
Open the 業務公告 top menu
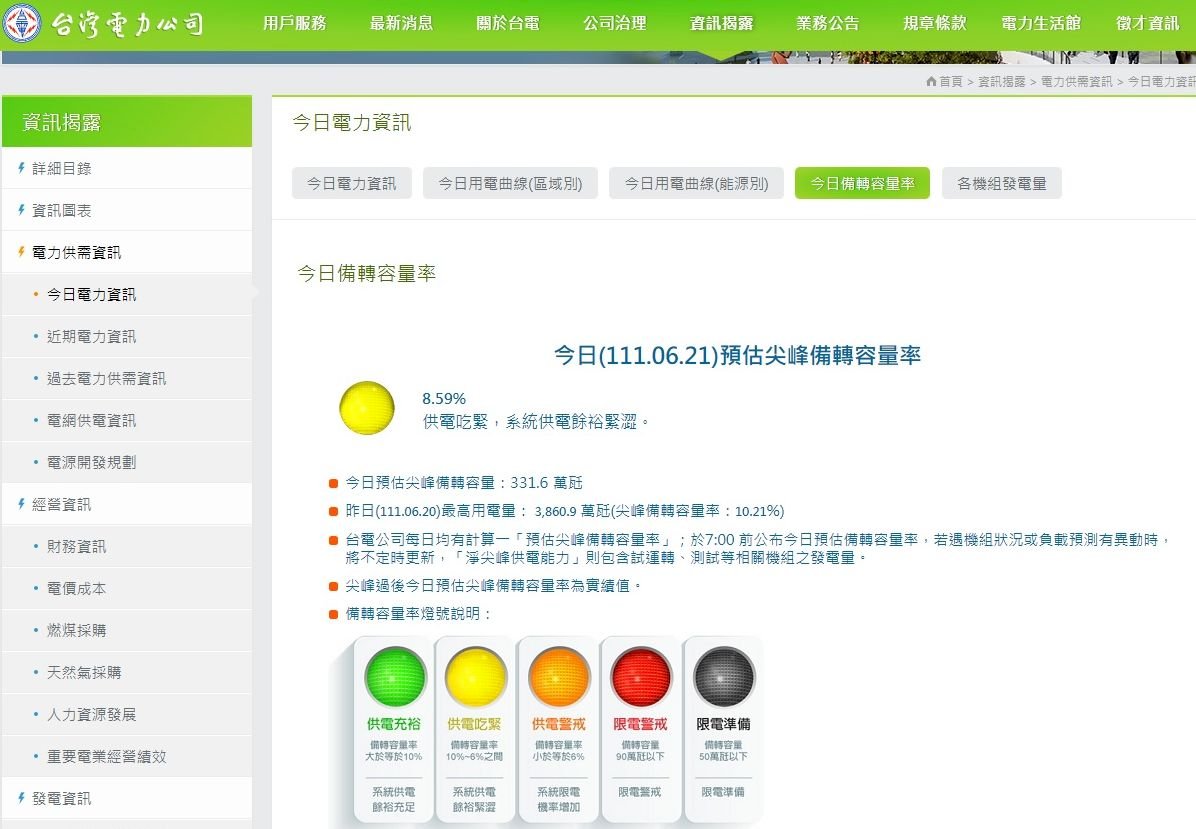[x=828, y=24]
